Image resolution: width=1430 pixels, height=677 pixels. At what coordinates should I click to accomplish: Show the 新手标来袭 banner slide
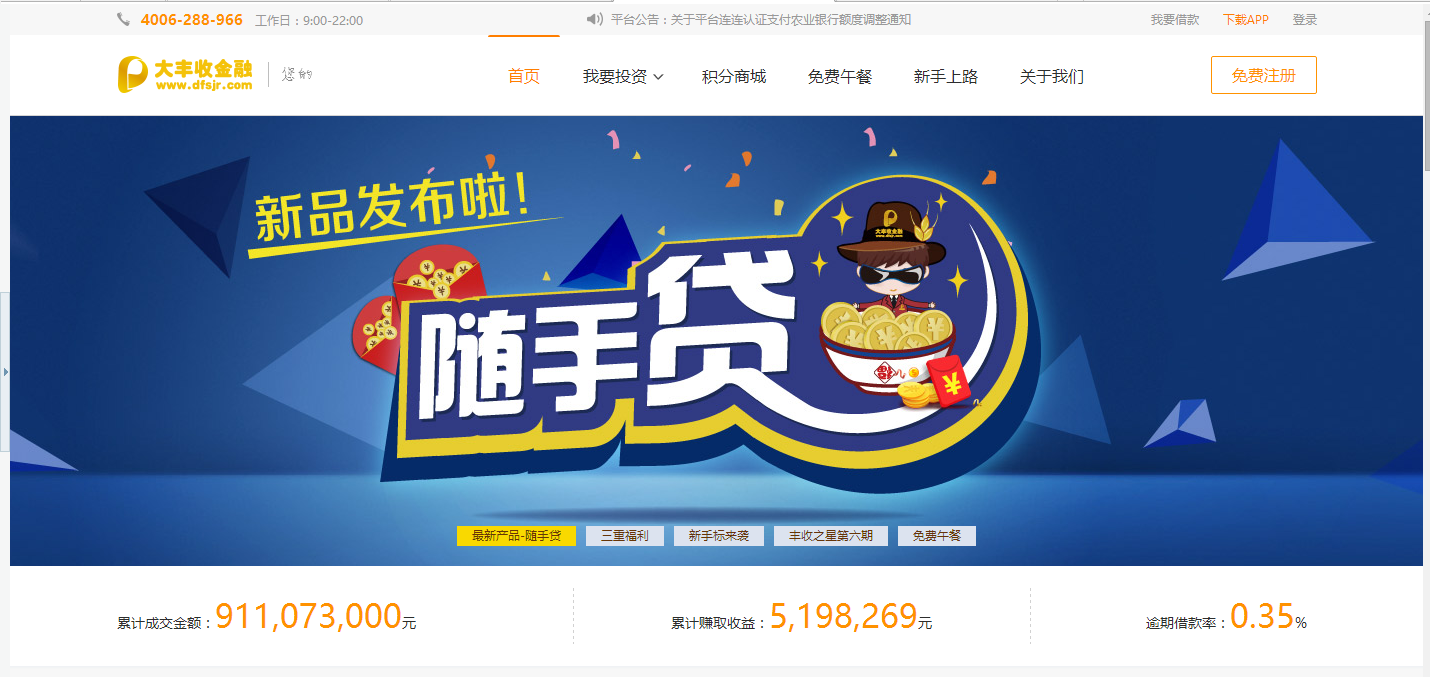coord(718,536)
